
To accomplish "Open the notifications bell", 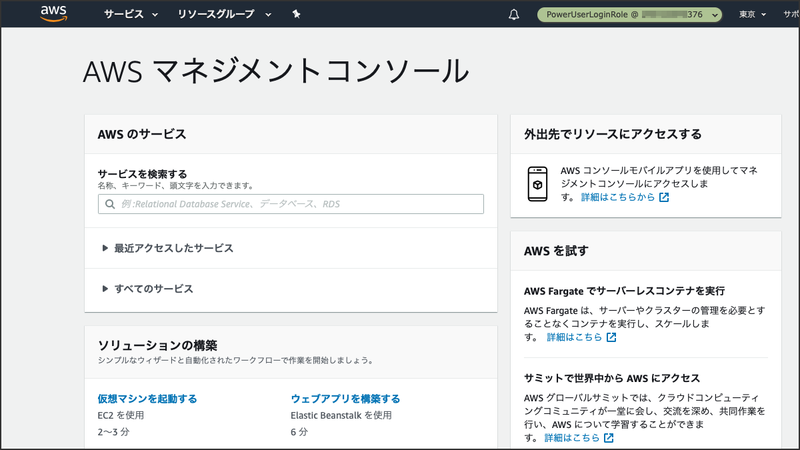I will coord(514,15).
